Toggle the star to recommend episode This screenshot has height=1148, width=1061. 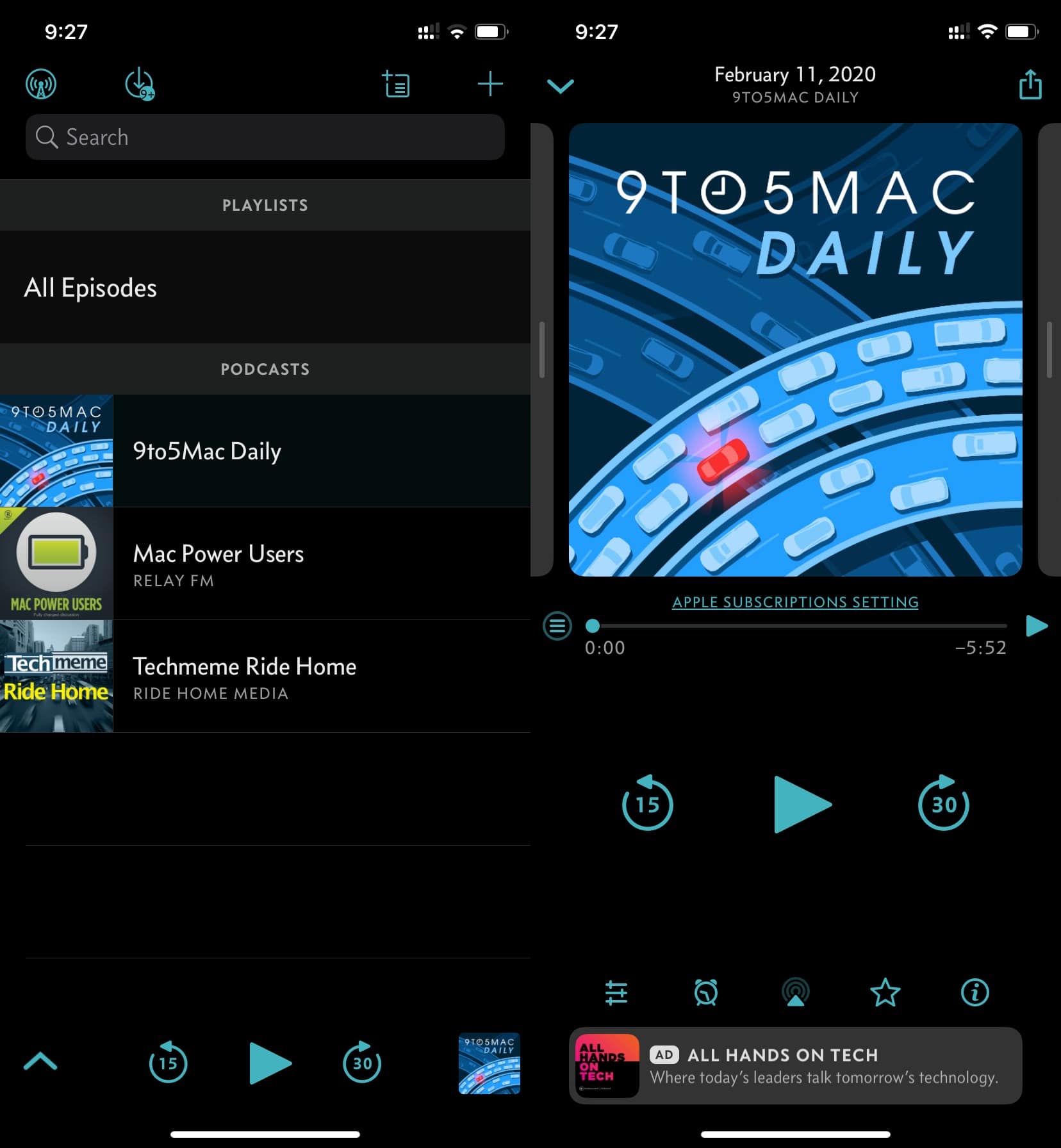tap(885, 992)
